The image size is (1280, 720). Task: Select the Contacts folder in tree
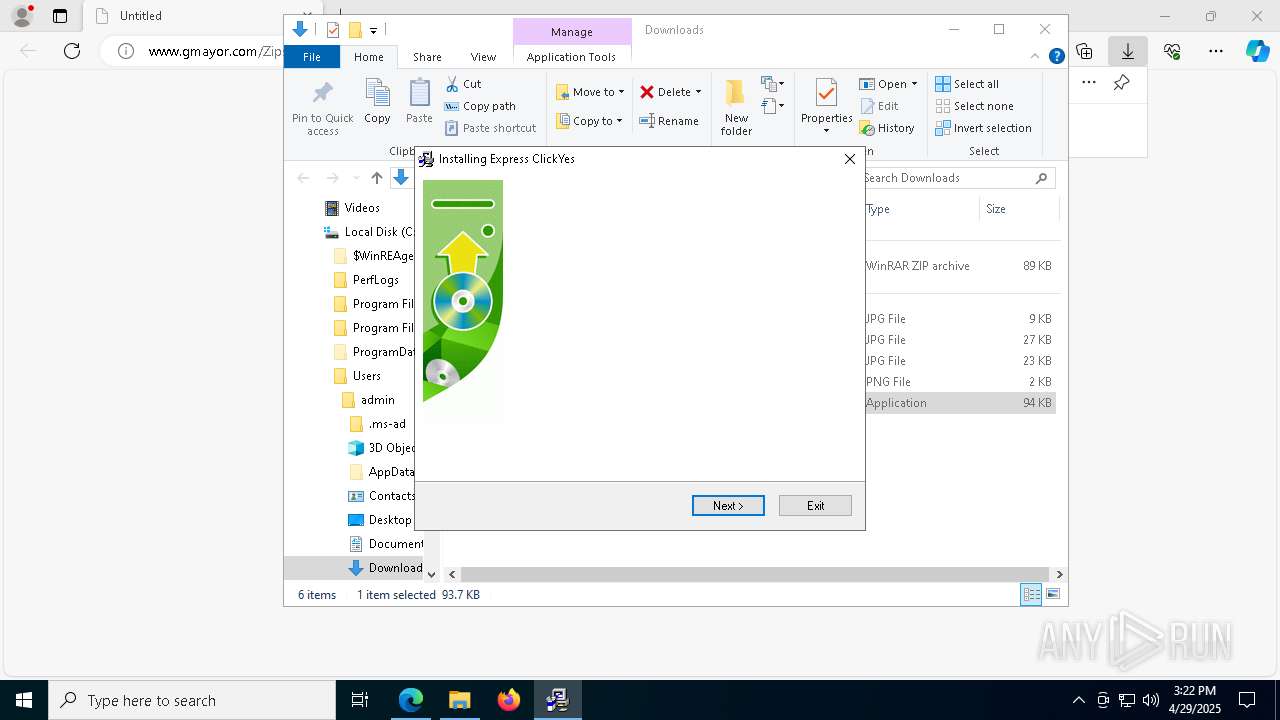381,496
